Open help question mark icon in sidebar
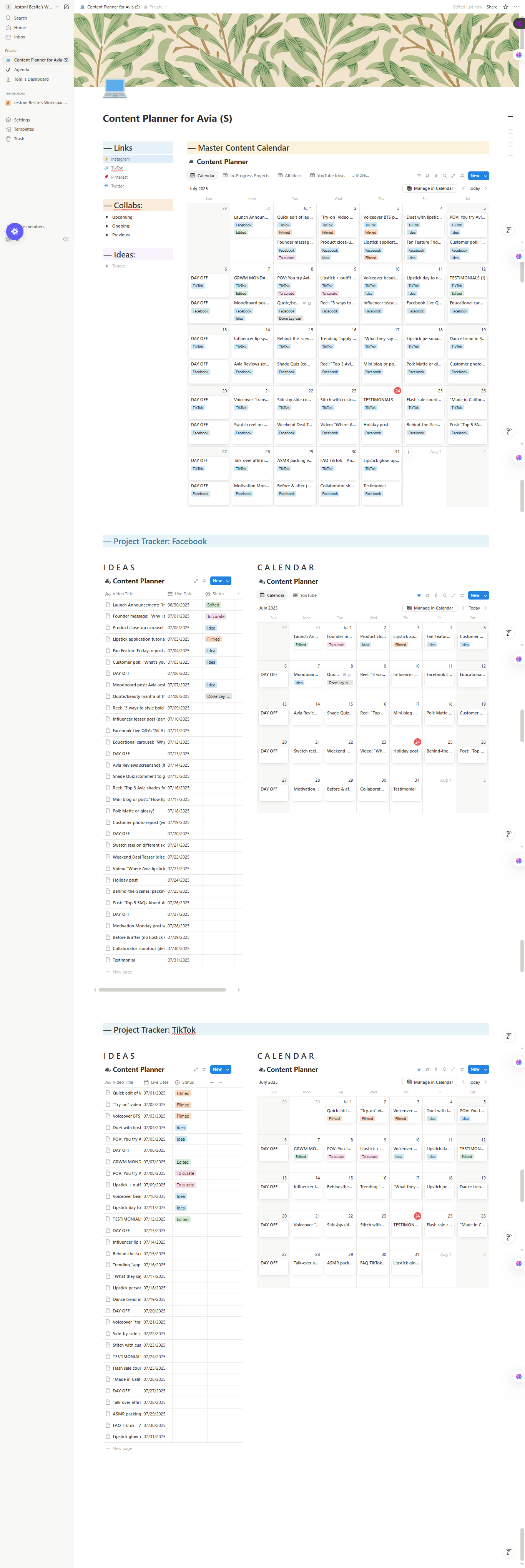This screenshot has height=1568, width=525. click(66, 239)
